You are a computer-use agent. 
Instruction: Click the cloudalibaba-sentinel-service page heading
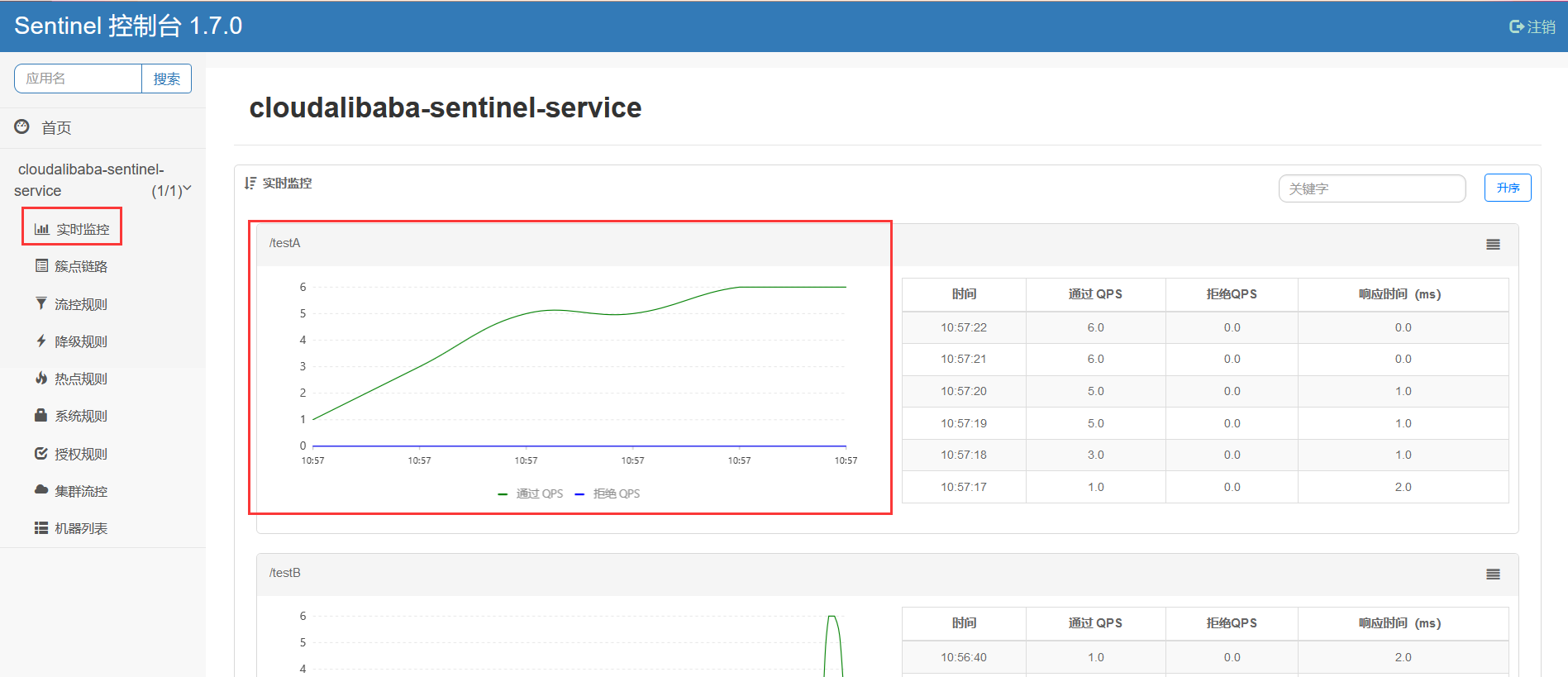pyautogui.click(x=446, y=107)
